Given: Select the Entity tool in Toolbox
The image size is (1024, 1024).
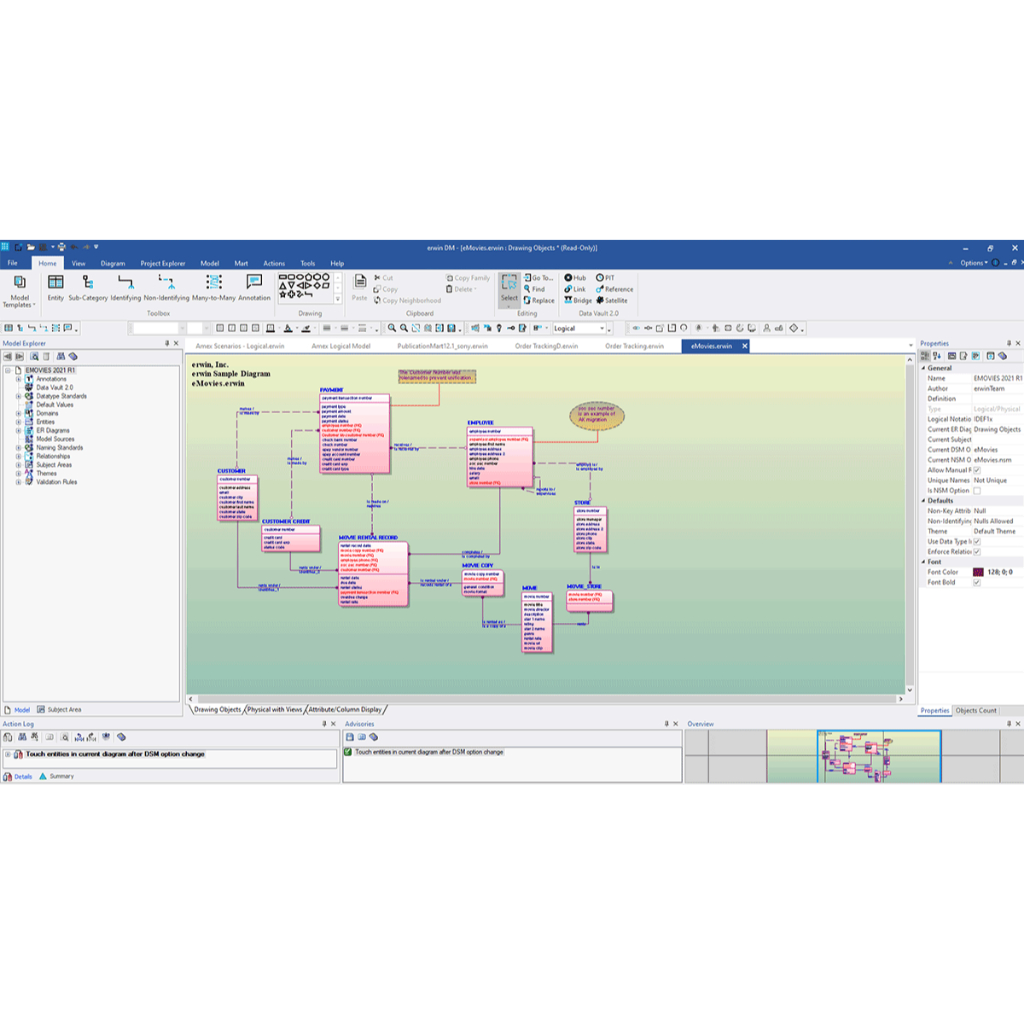Looking at the screenshot, I should point(56,287).
